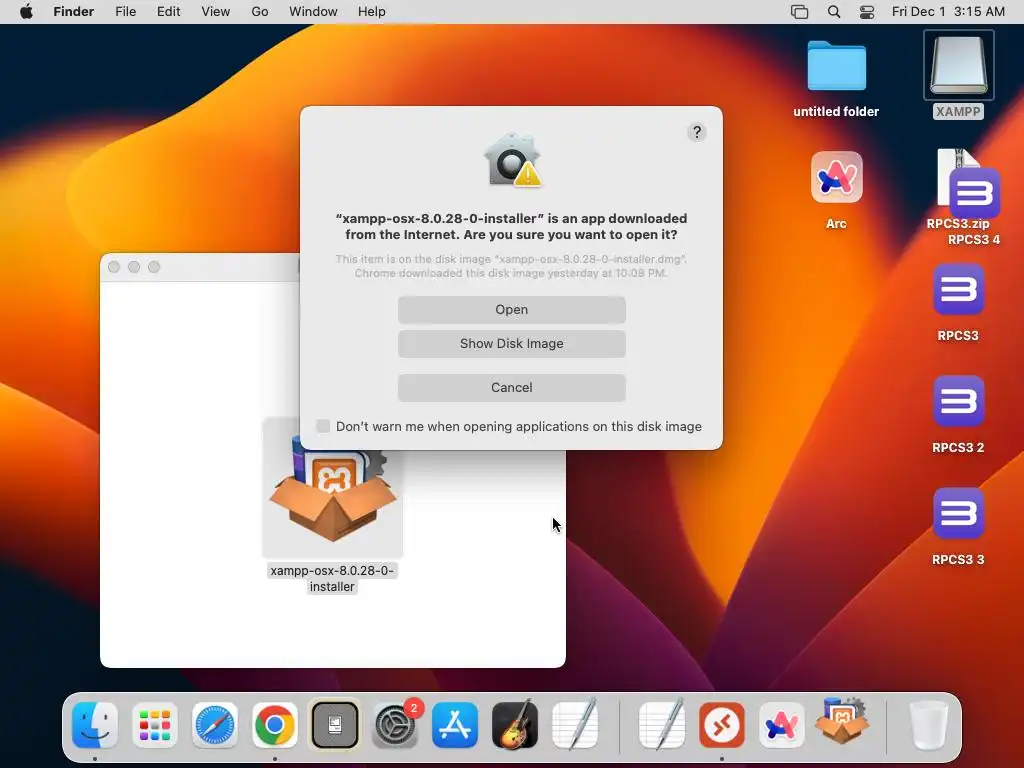
Task: Open TextEdit document right of Dock divider
Action: coord(662,724)
